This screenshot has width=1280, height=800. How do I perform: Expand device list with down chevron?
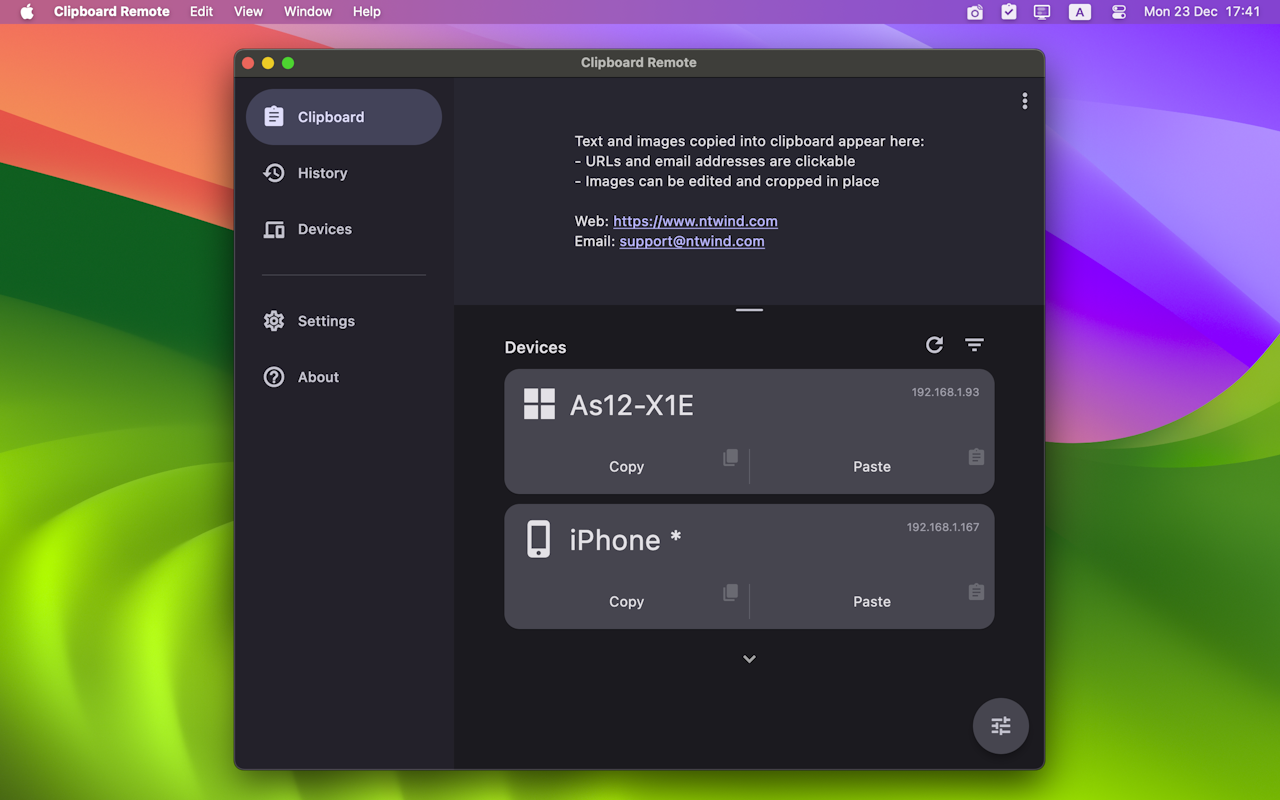[749, 659]
